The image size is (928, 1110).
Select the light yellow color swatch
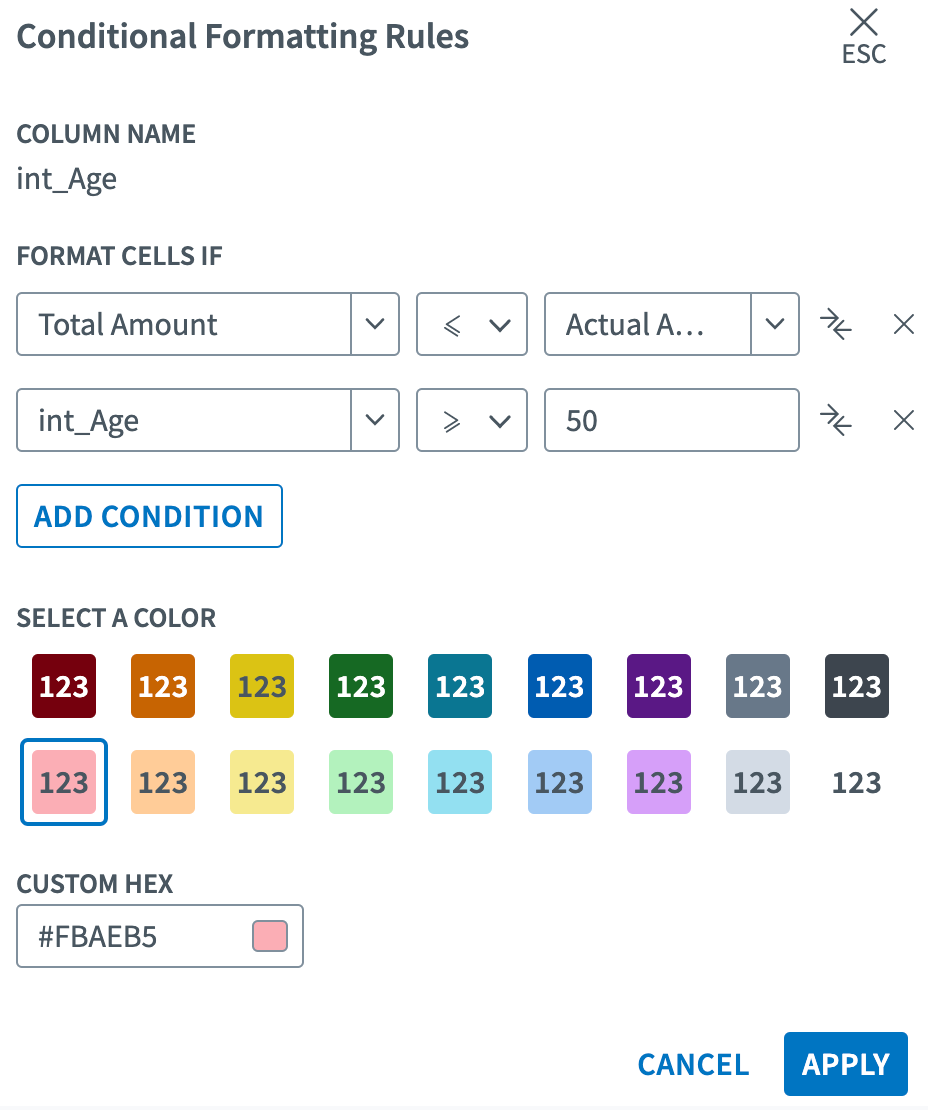point(262,782)
